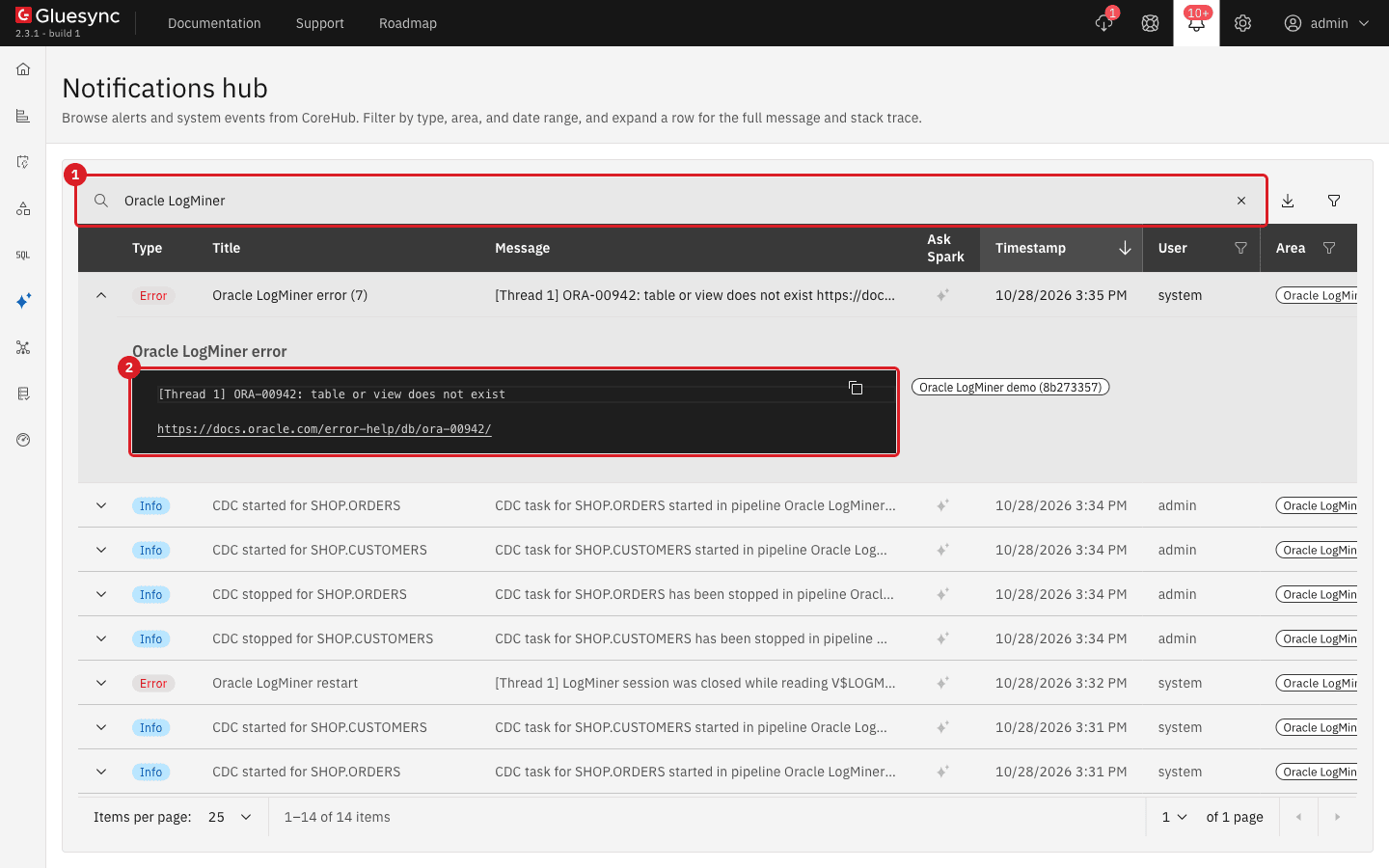Open the settings gear icon
The width and height of the screenshot is (1389, 868).
coord(1242,23)
